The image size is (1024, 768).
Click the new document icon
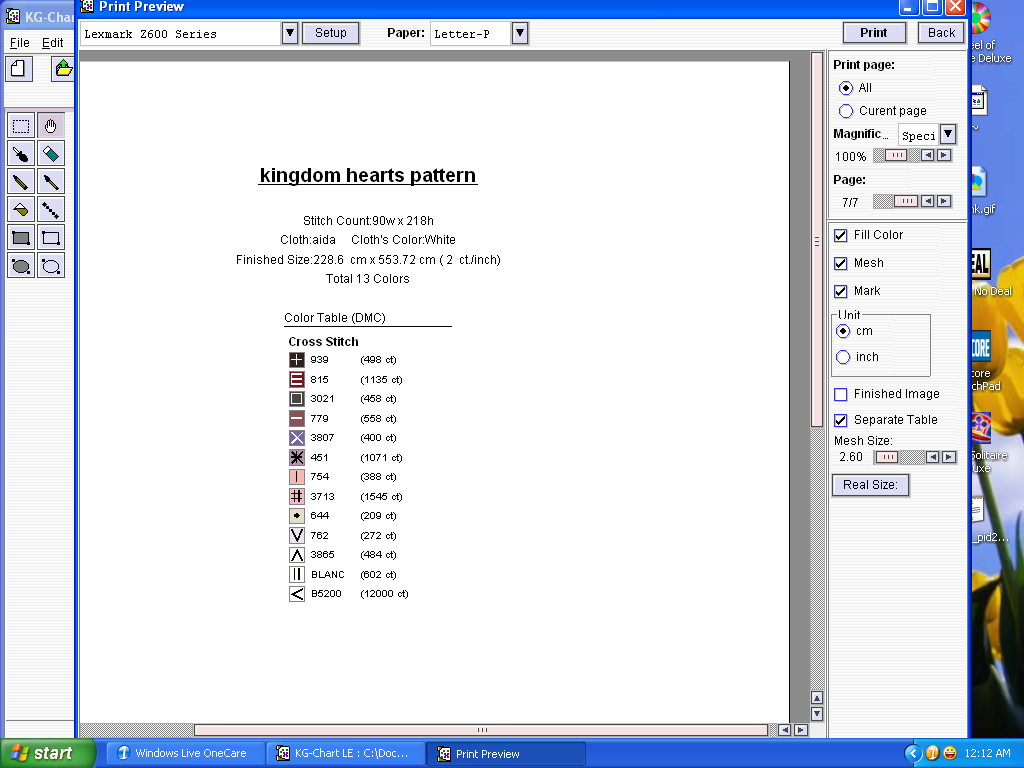[19, 69]
